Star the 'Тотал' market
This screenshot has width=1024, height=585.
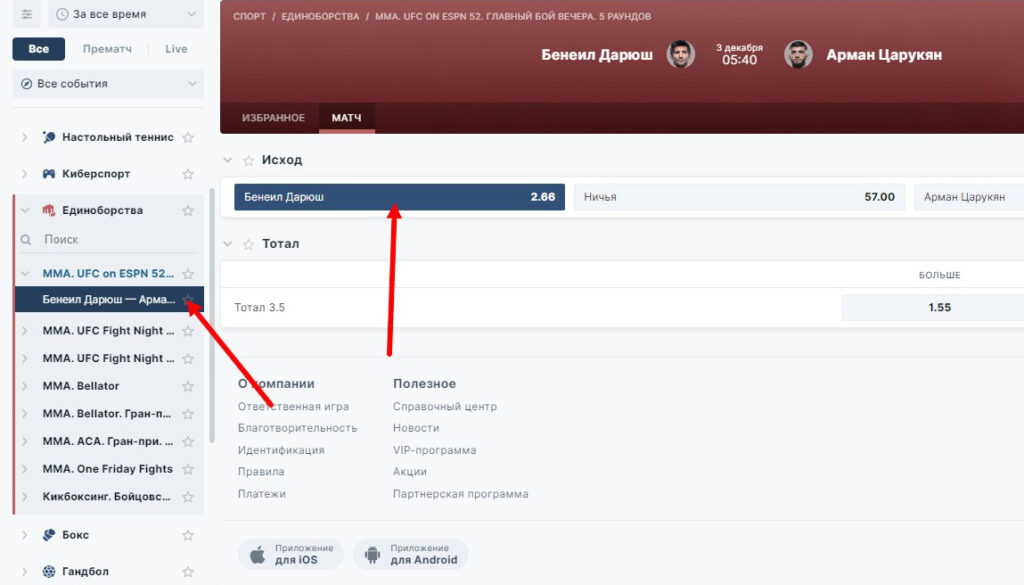click(248, 244)
